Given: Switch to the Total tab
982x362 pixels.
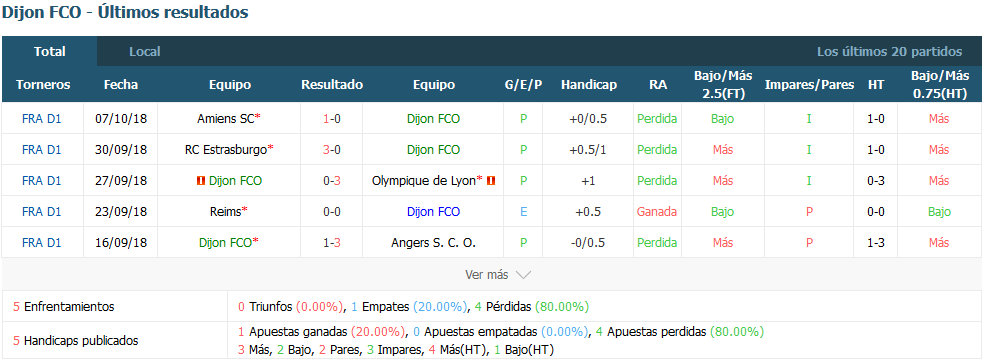Looking at the screenshot, I should 49,51.
